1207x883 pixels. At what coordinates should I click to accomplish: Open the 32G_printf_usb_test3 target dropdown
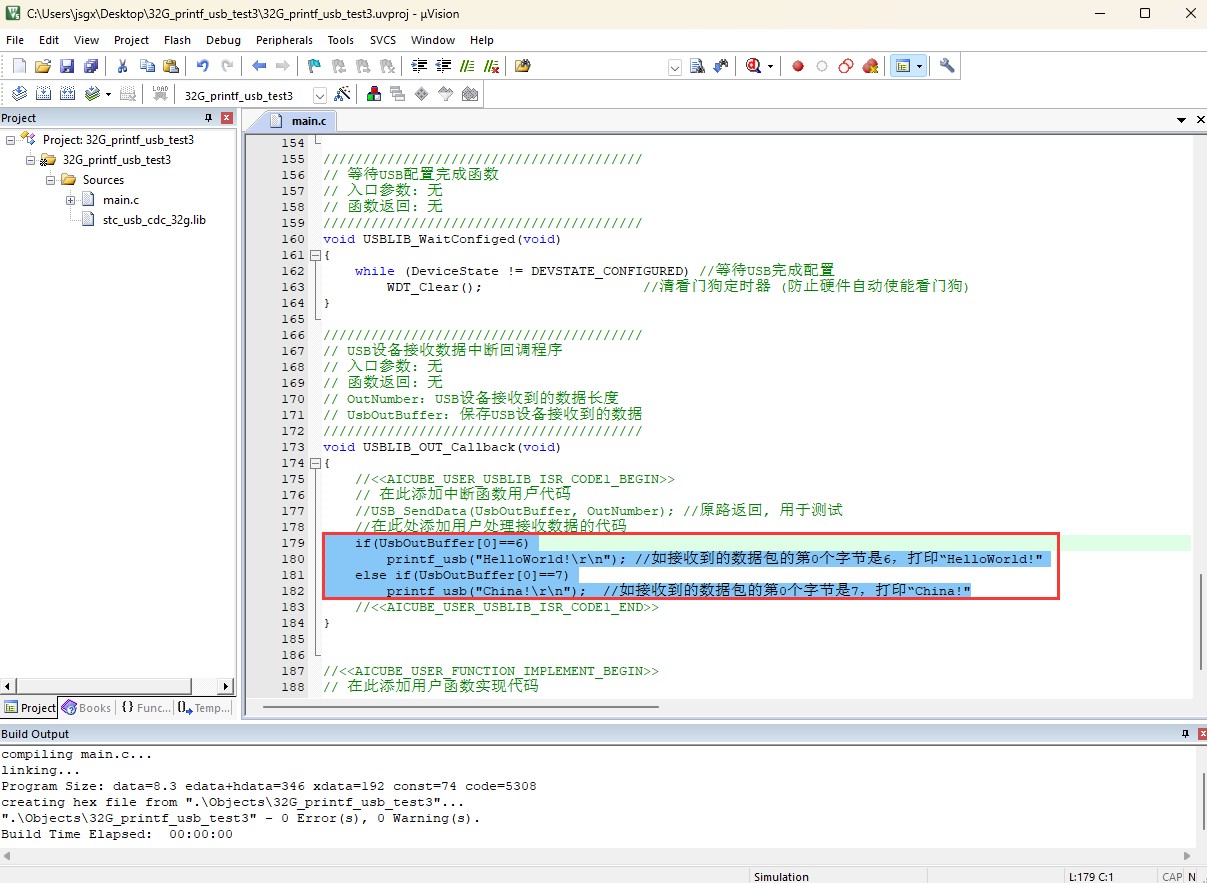tap(320, 95)
